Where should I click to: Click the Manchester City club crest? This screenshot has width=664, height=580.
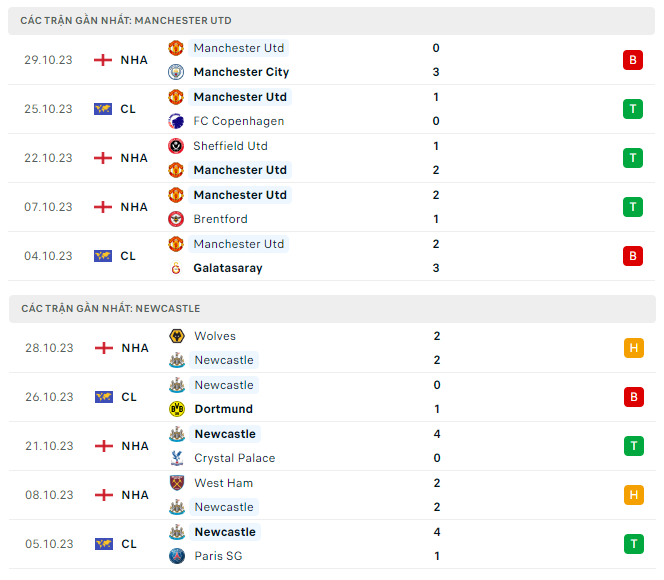coord(176,72)
